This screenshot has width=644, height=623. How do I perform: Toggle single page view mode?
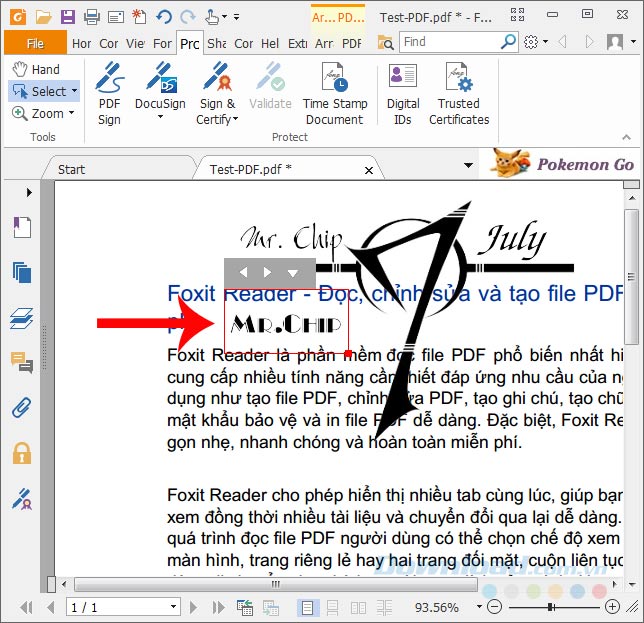click(308, 607)
